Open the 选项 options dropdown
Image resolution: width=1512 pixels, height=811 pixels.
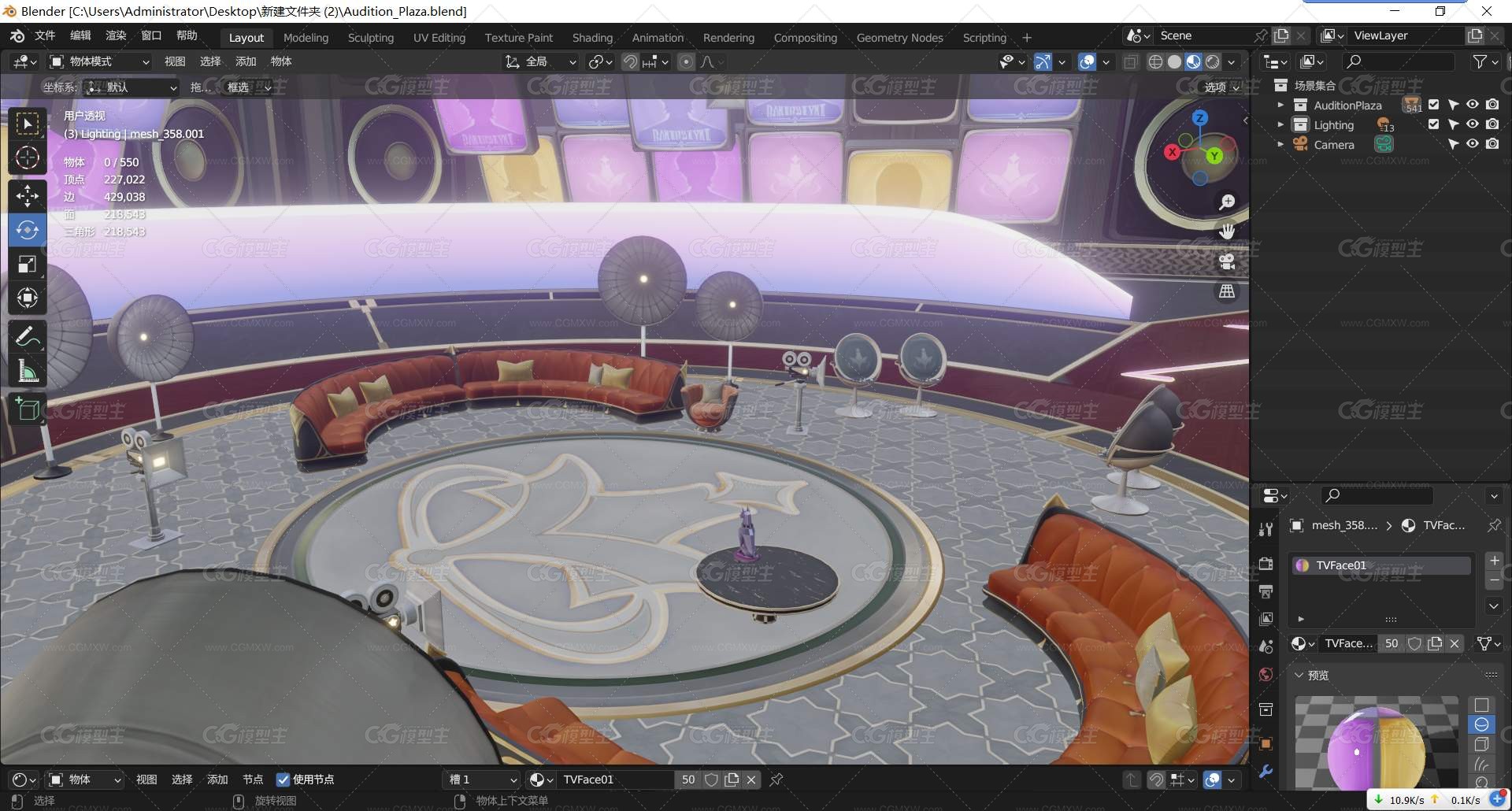(x=1222, y=87)
